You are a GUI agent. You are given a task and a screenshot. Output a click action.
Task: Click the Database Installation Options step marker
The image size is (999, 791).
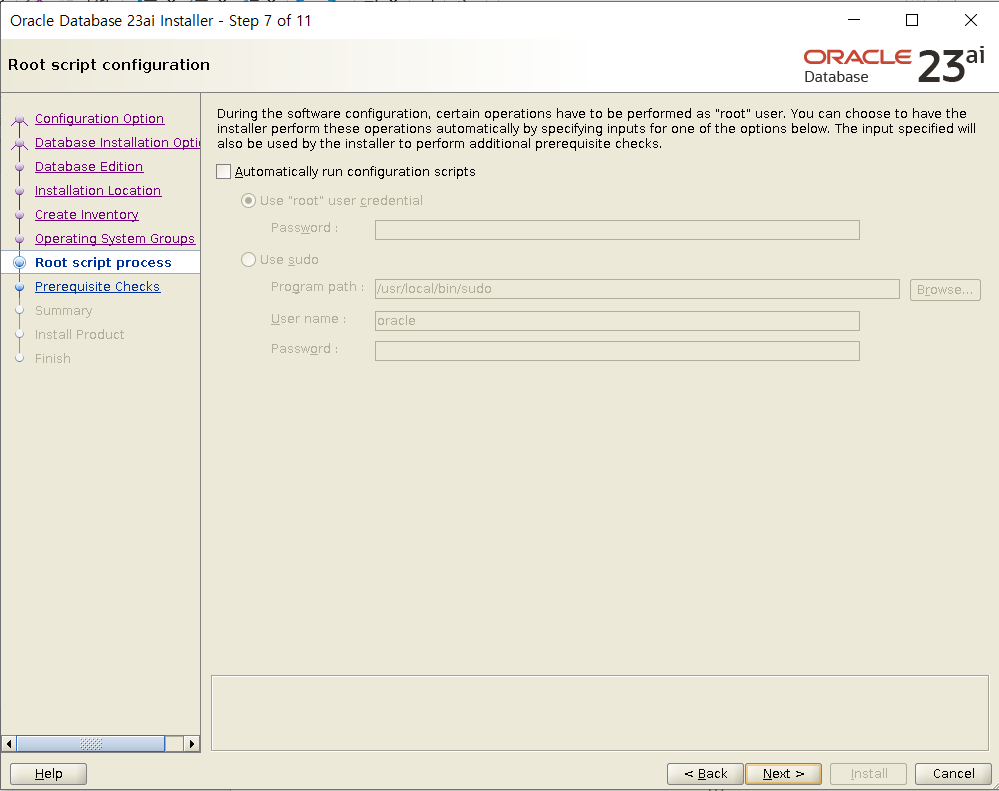coord(20,143)
